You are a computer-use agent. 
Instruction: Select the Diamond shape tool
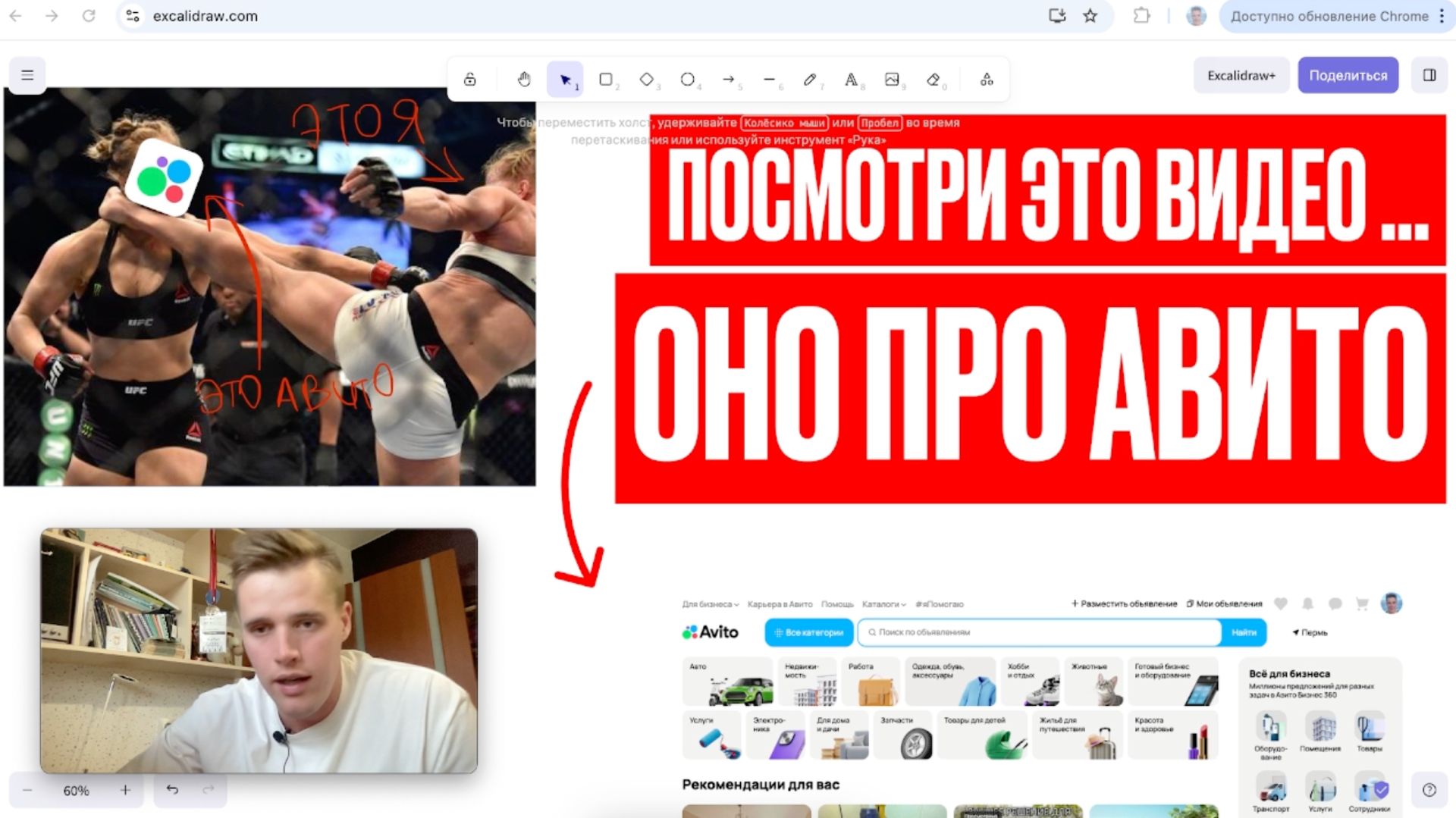click(x=647, y=79)
